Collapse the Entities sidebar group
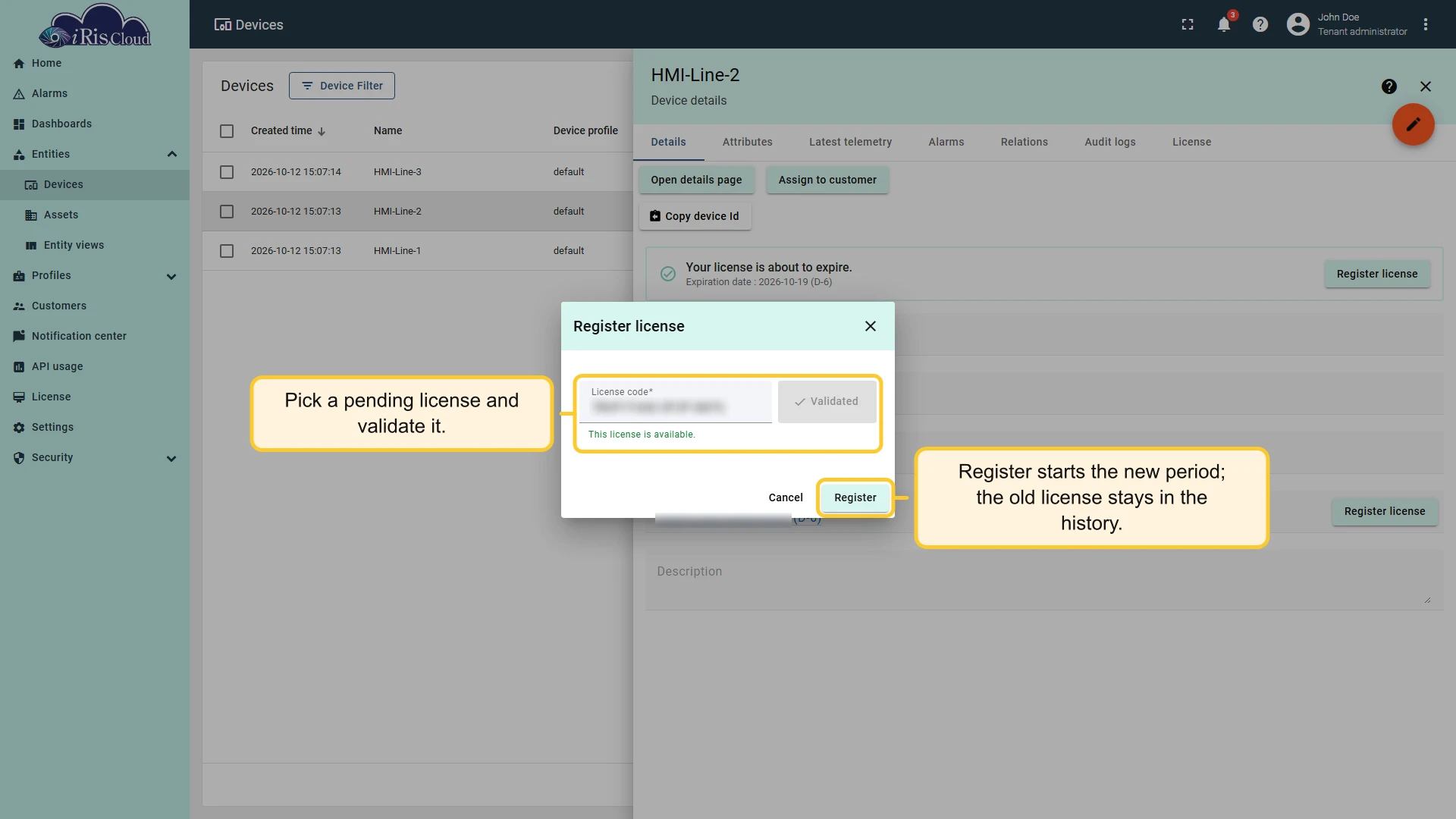The width and height of the screenshot is (1456, 819). pyautogui.click(x=172, y=154)
